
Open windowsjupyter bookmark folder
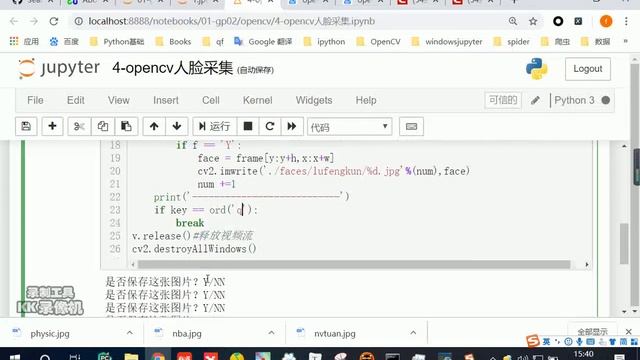447,41
